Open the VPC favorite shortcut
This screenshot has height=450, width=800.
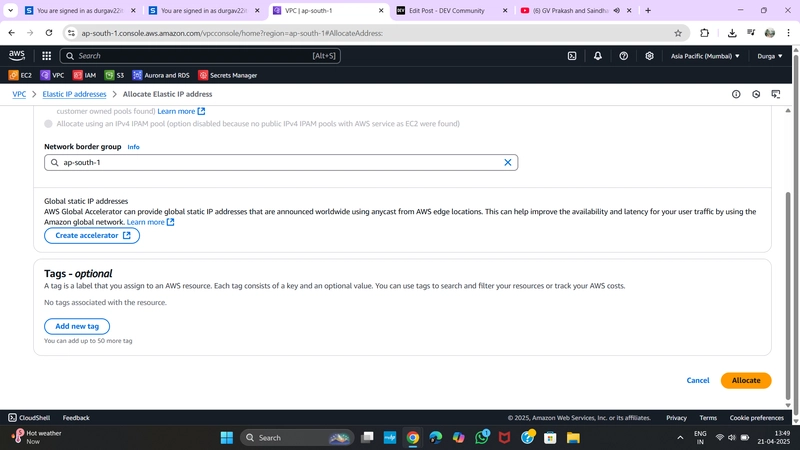[52, 75]
